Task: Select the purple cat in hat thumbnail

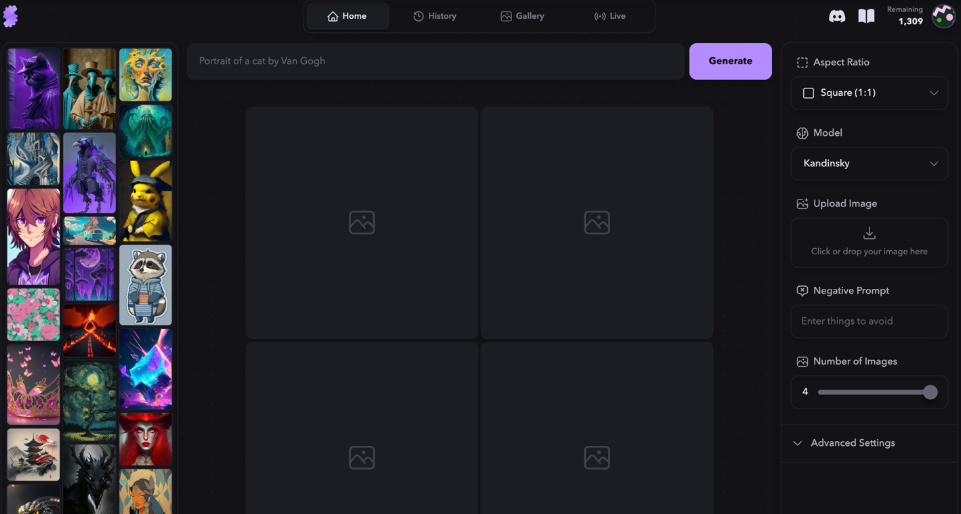Action: (34, 89)
